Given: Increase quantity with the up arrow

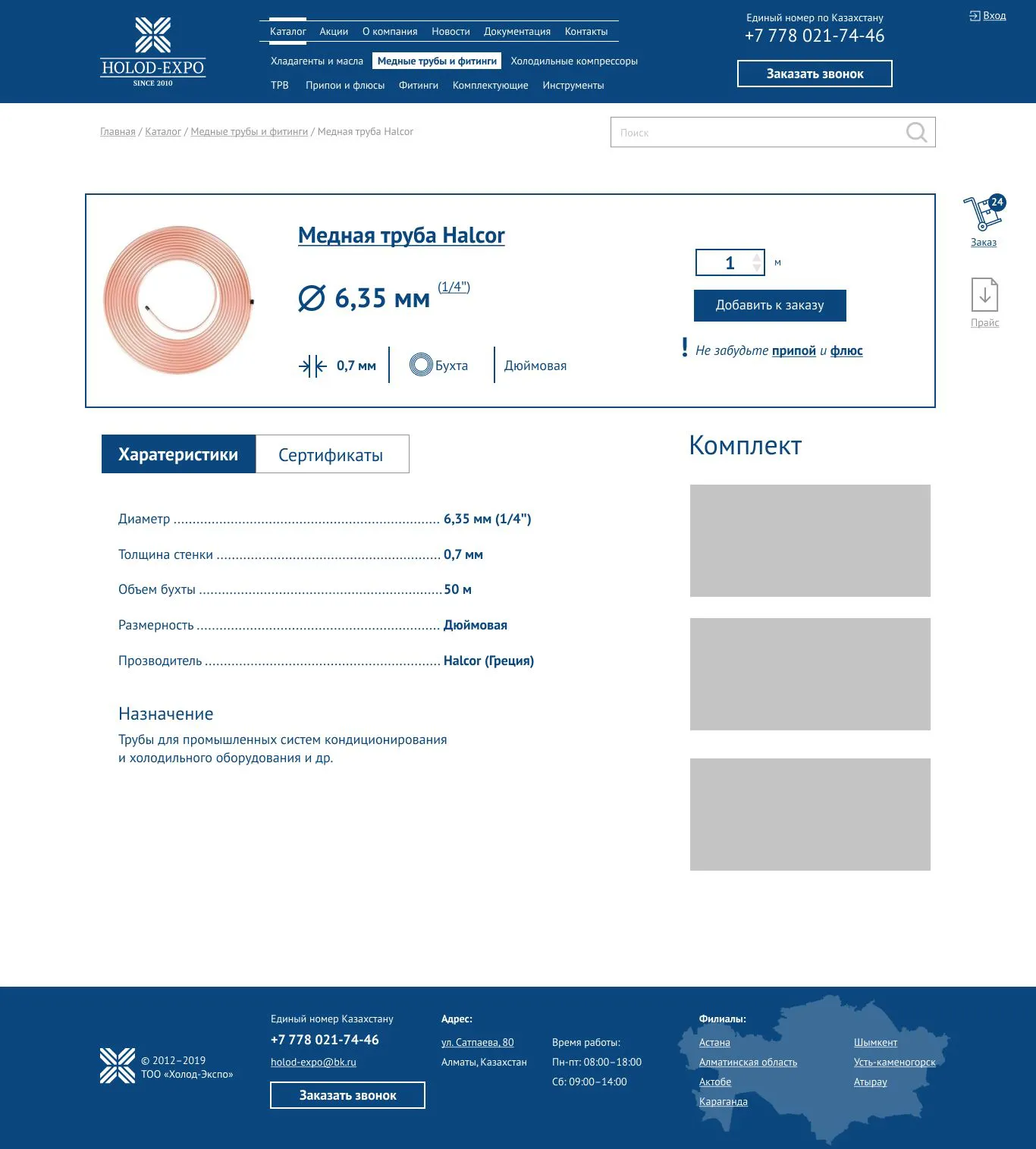Looking at the screenshot, I should tap(756, 258).
